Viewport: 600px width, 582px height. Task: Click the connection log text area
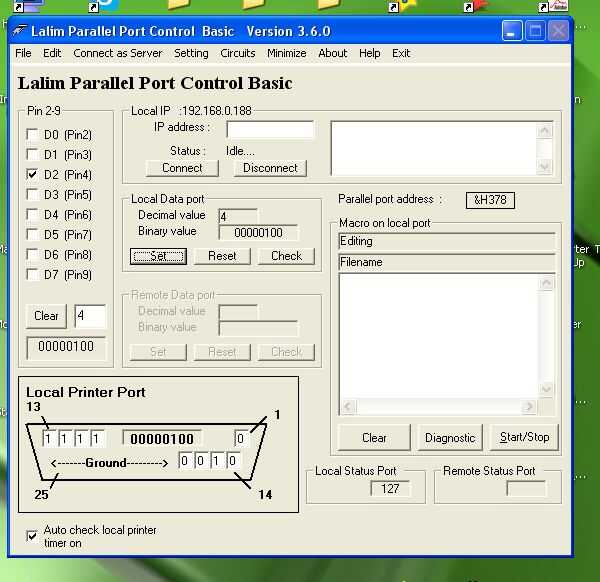pos(434,148)
